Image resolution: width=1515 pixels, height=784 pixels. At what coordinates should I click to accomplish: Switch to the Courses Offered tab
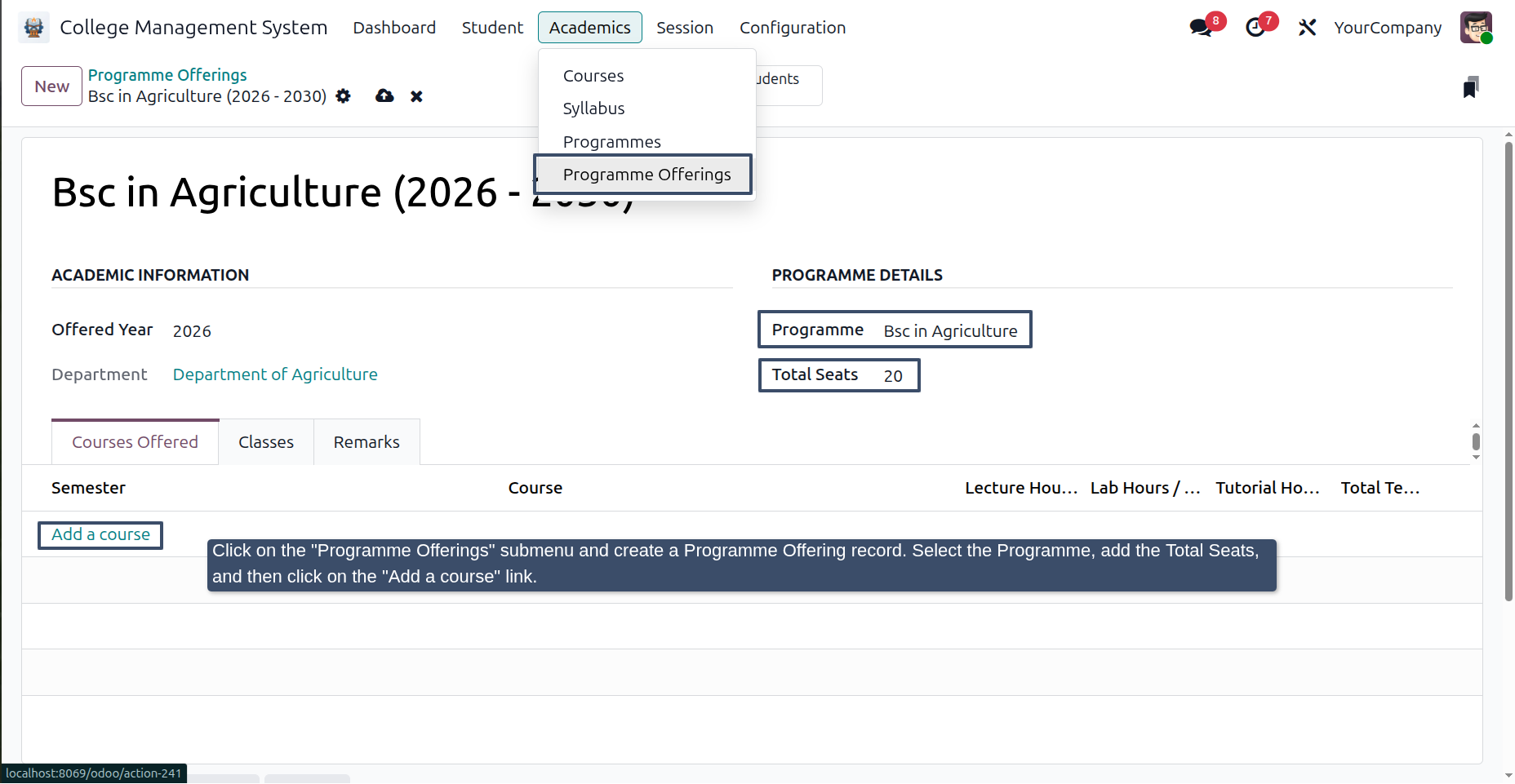(135, 442)
